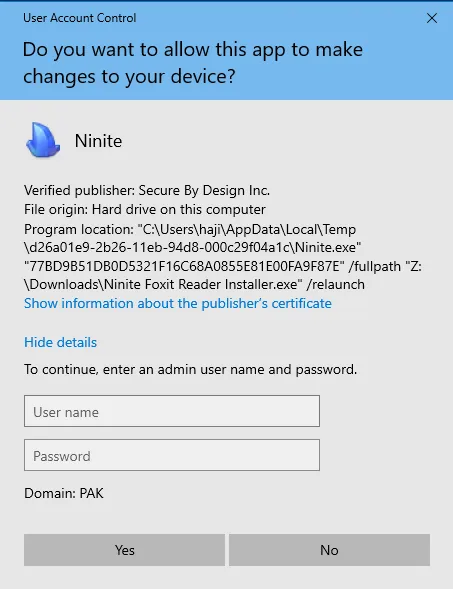
Task: Click the Ninite application name label
Action: [x=98, y=141]
